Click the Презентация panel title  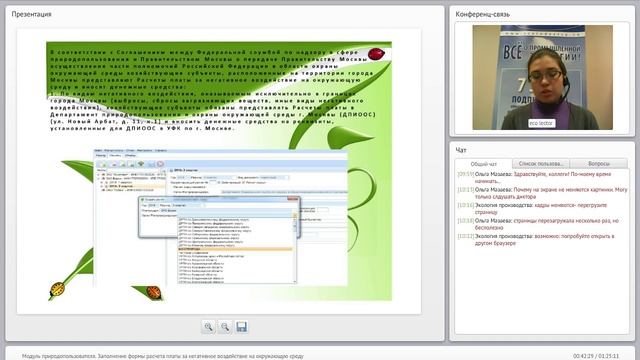pos(31,14)
